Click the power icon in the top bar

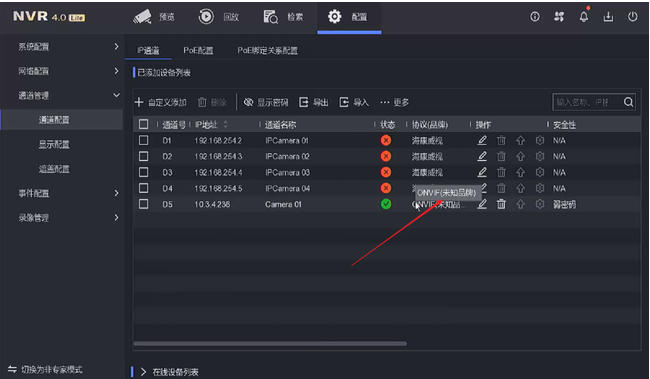pyautogui.click(x=632, y=17)
